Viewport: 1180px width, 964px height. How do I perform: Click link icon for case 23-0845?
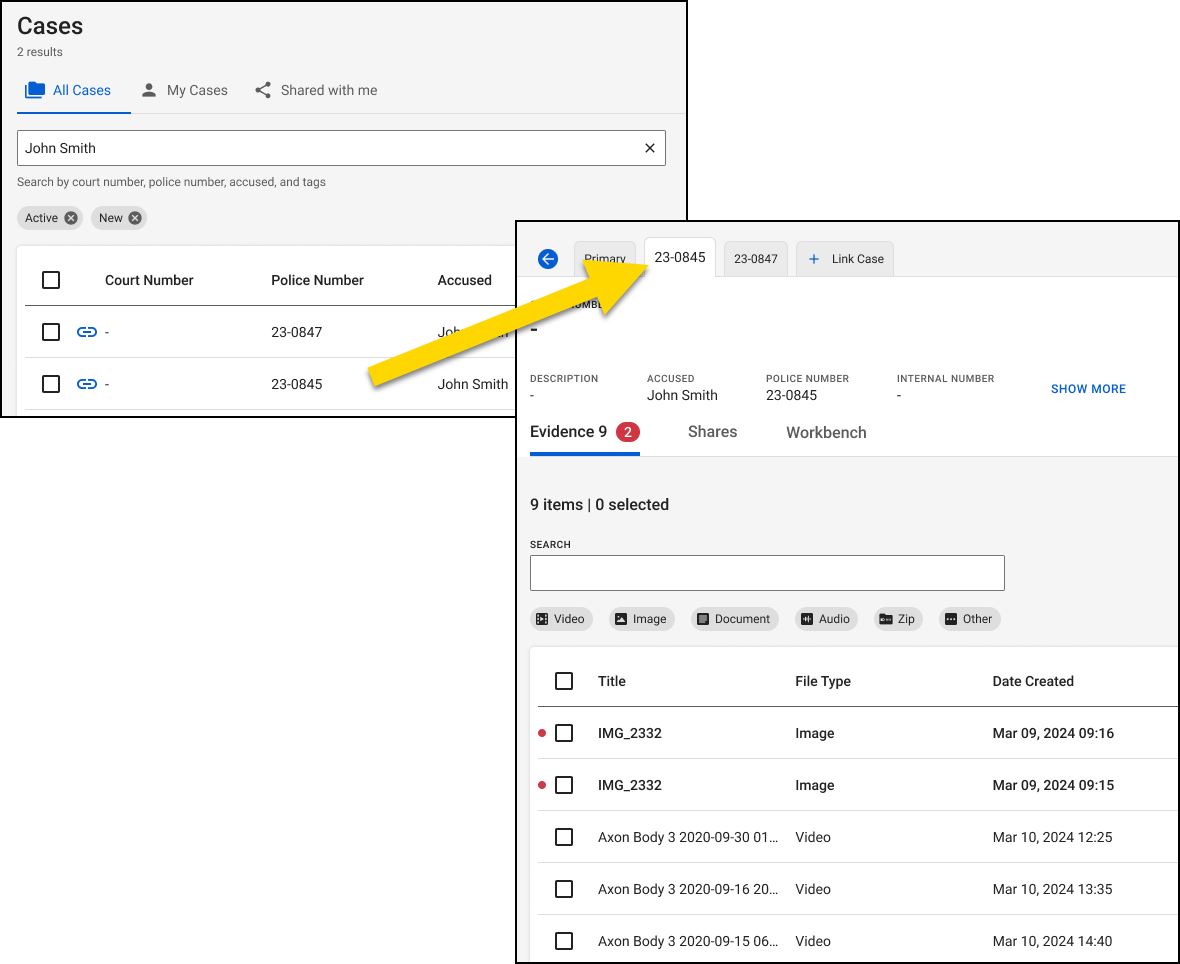(87, 384)
